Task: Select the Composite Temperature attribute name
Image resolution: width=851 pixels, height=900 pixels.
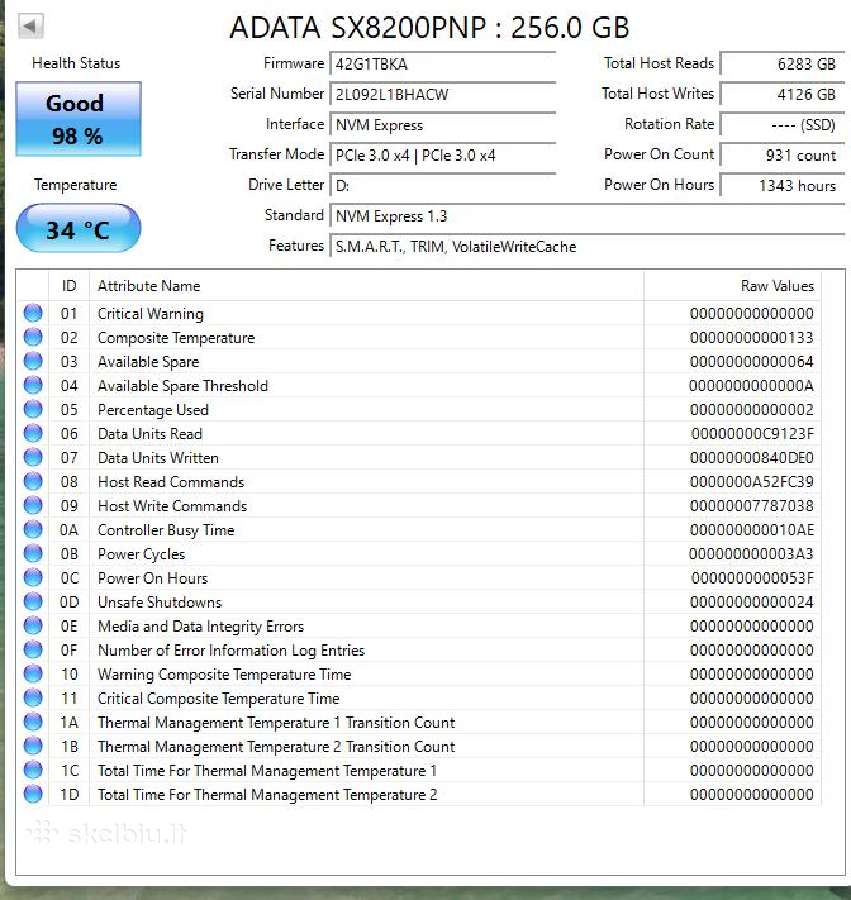Action: pos(176,338)
